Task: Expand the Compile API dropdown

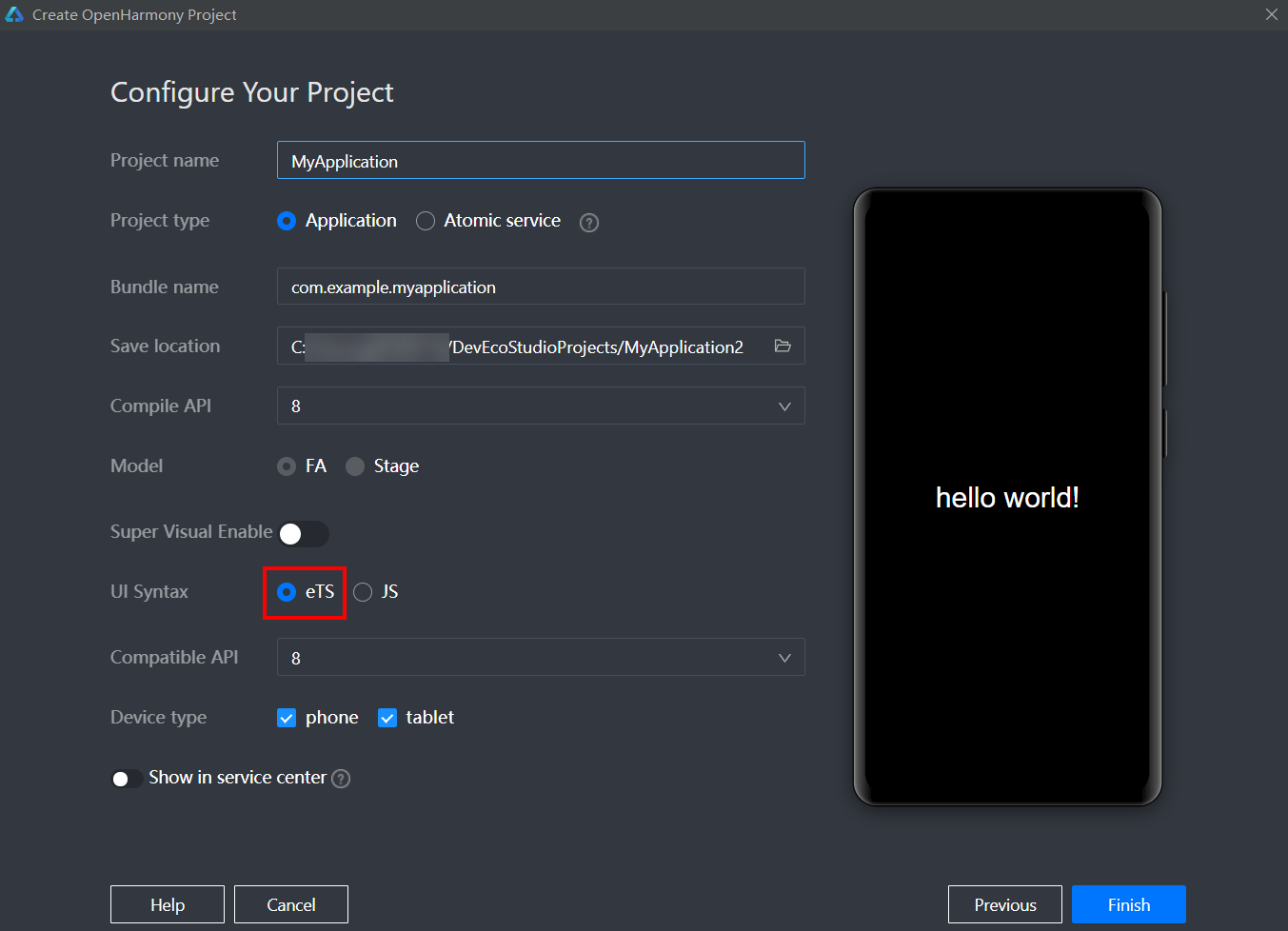Action: pyautogui.click(x=541, y=406)
